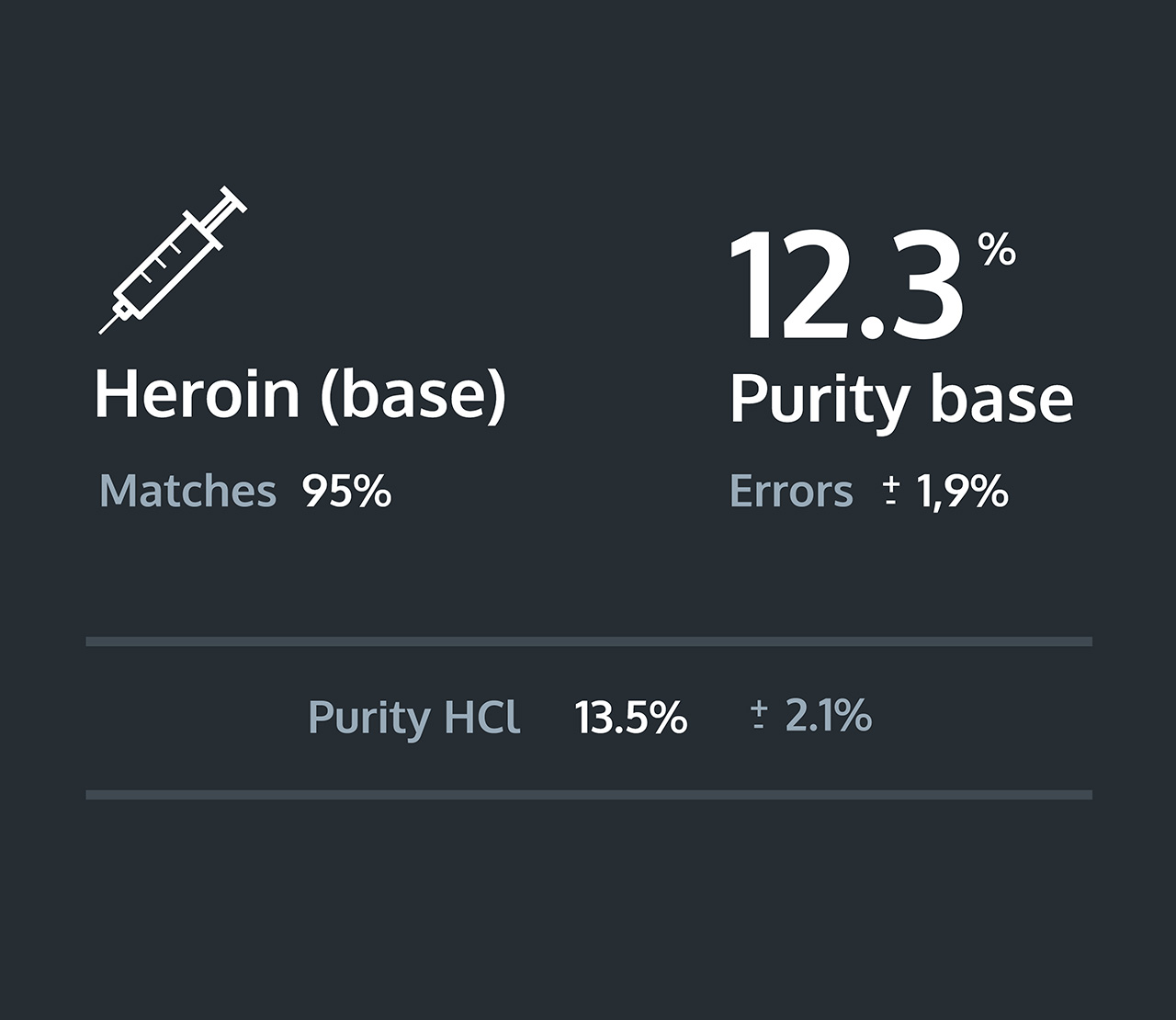Click the 2.1% HCl error value
Viewport: 1176px width, 1020px height.
(829, 715)
